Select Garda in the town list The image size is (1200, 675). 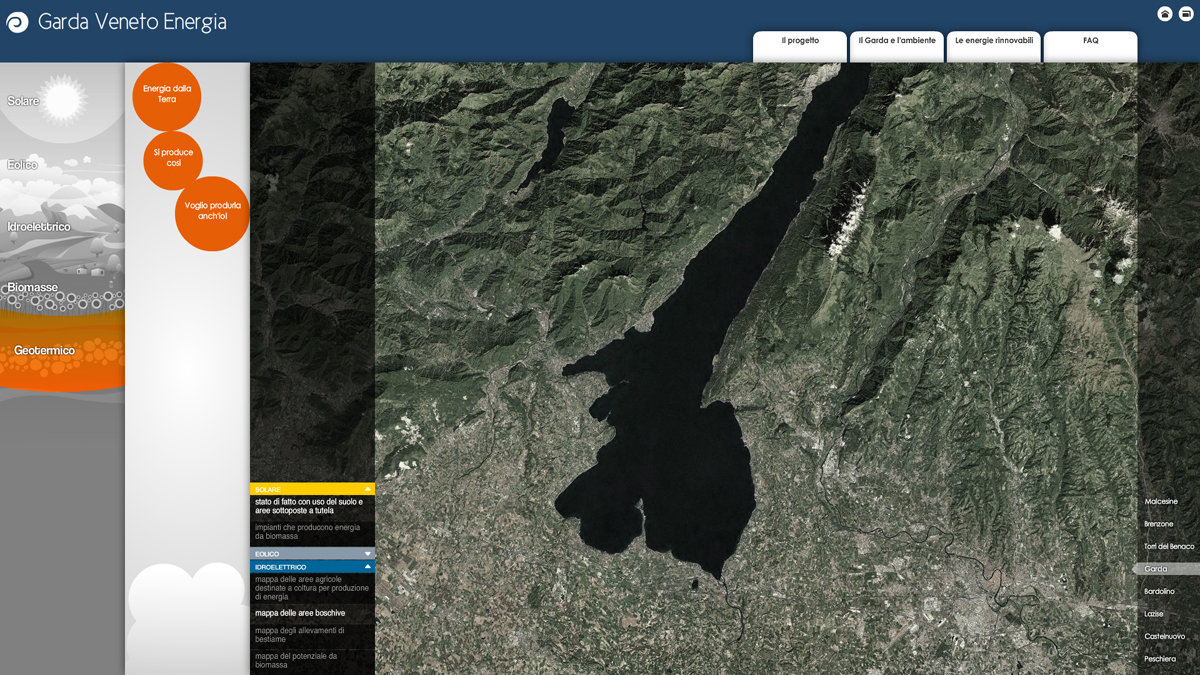tap(1156, 569)
